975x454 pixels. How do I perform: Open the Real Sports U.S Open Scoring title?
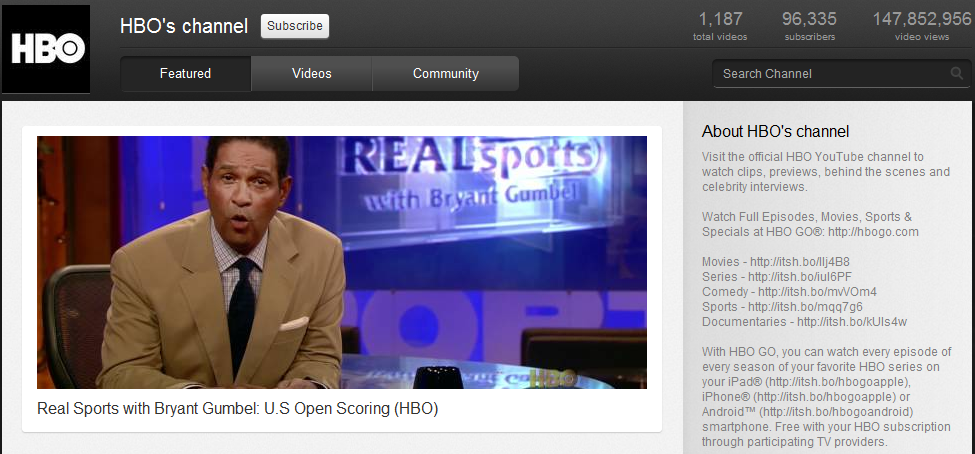[238, 409]
